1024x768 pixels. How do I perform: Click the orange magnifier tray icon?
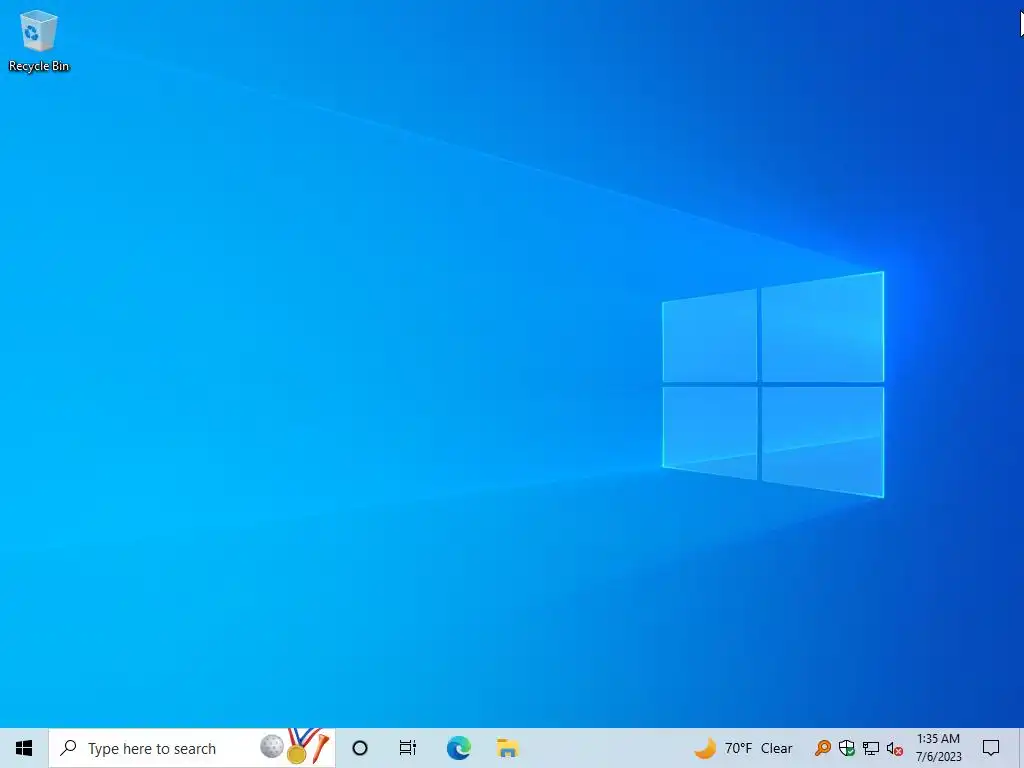tap(822, 748)
